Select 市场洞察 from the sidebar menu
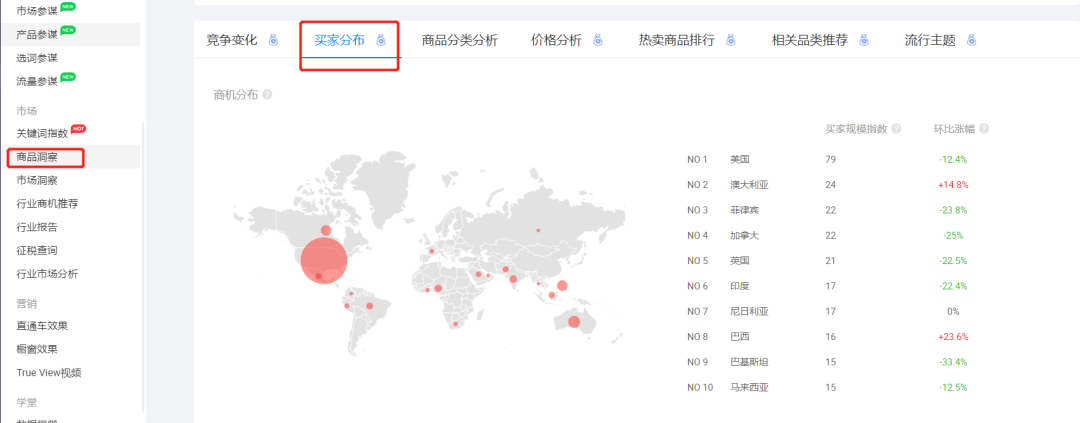 click(x=37, y=180)
